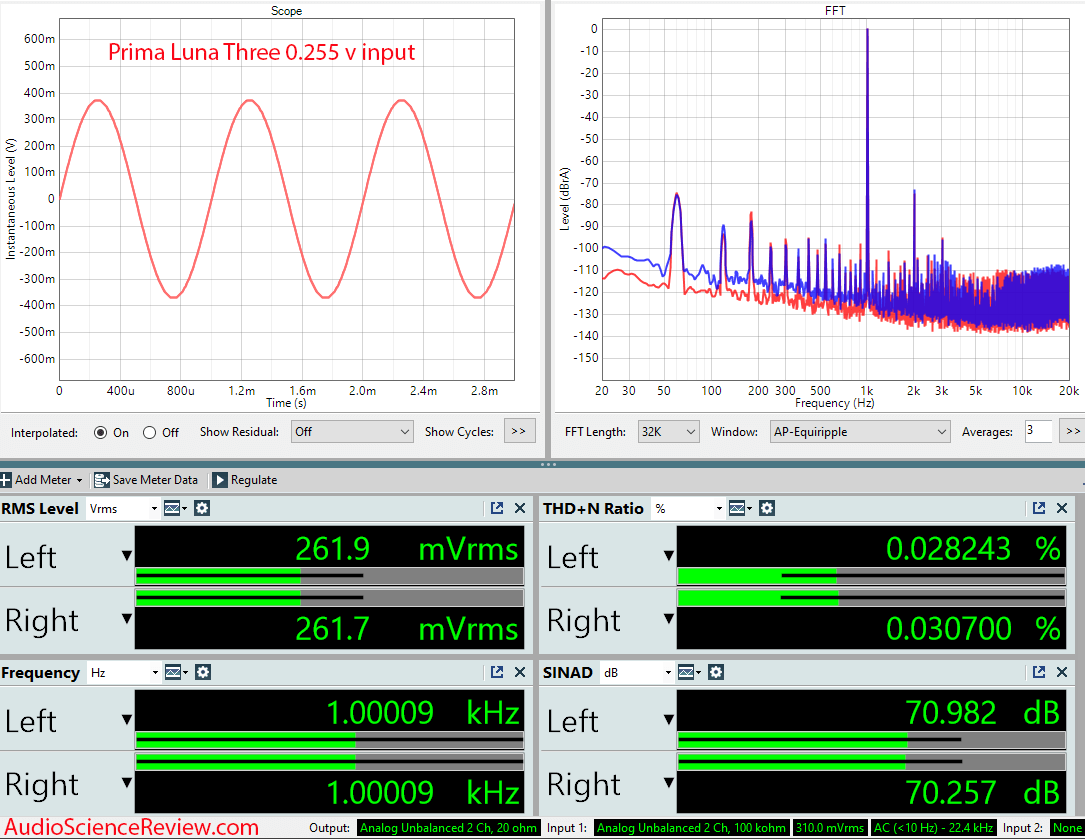
Task: Open FFT Length 32K dropdown
Action: 668,432
